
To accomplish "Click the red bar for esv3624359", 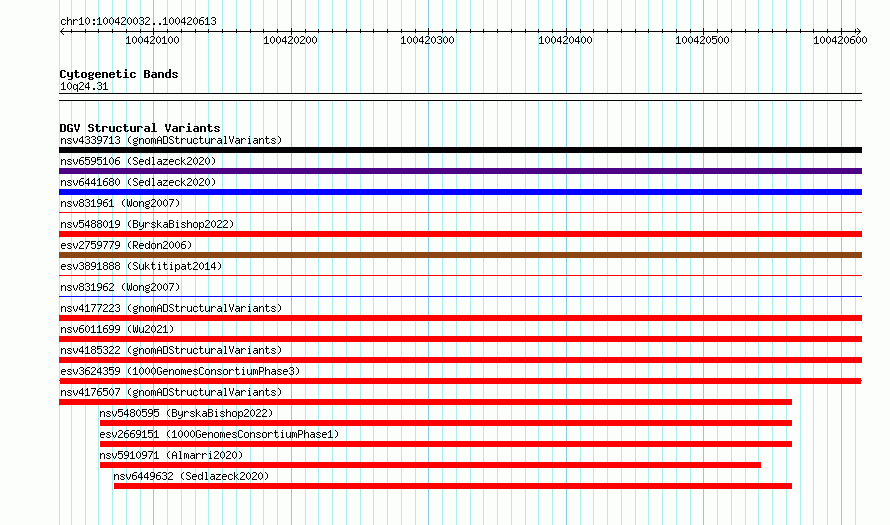I will point(460,381).
